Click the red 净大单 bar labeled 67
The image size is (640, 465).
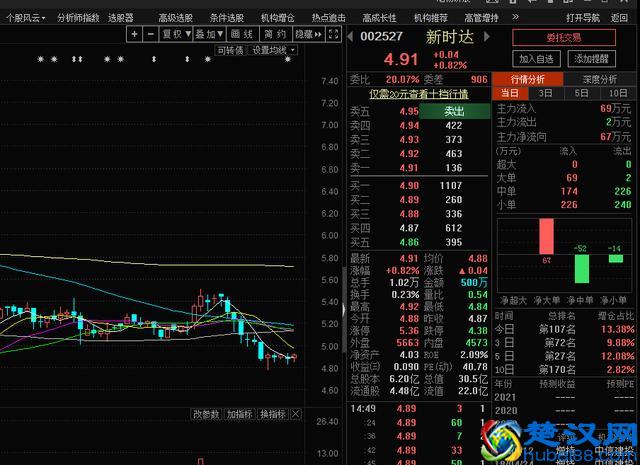click(546, 236)
